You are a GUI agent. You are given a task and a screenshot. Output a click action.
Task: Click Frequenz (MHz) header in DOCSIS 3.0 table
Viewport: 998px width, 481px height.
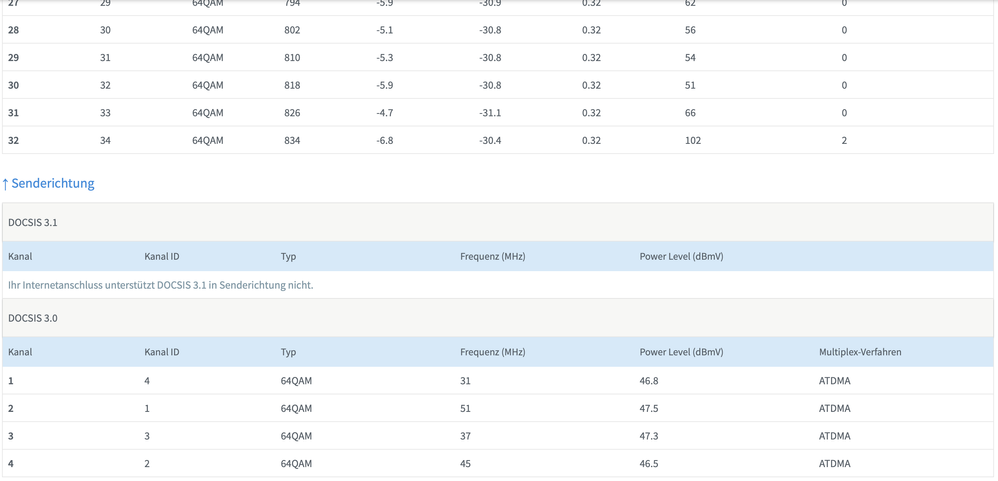click(x=492, y=352)
